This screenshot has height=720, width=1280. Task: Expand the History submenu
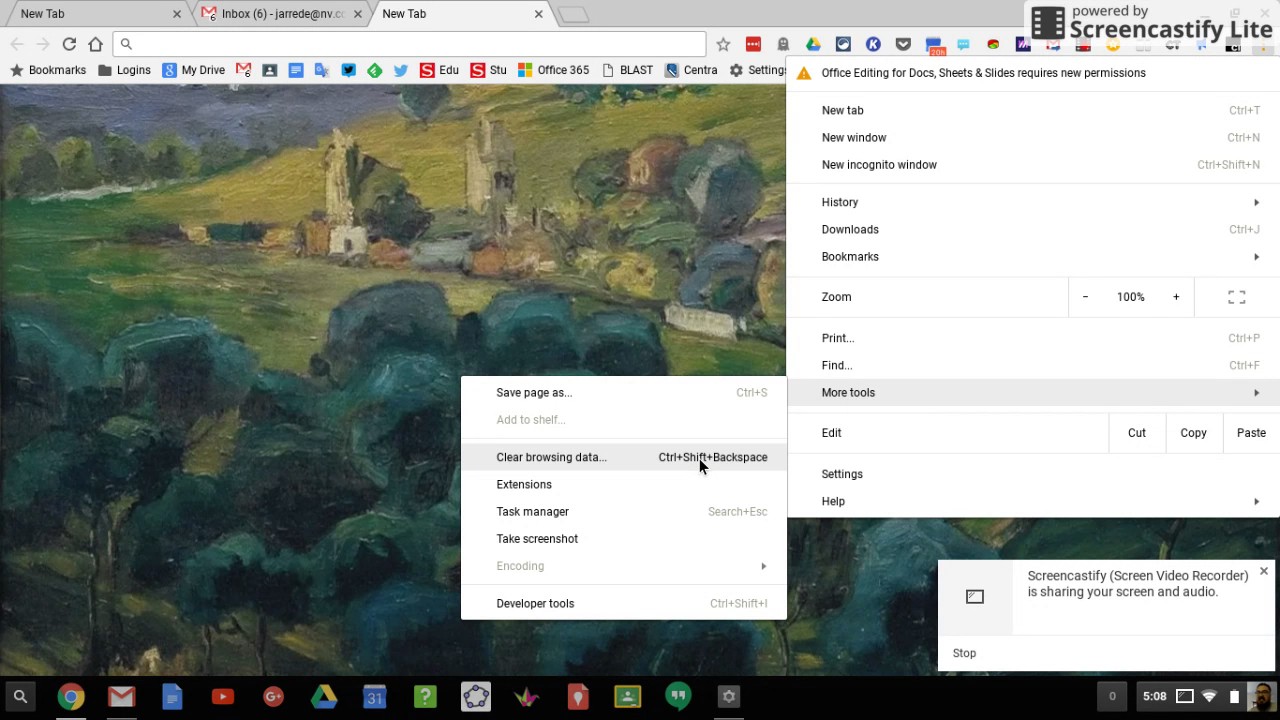pos(1033,202)
